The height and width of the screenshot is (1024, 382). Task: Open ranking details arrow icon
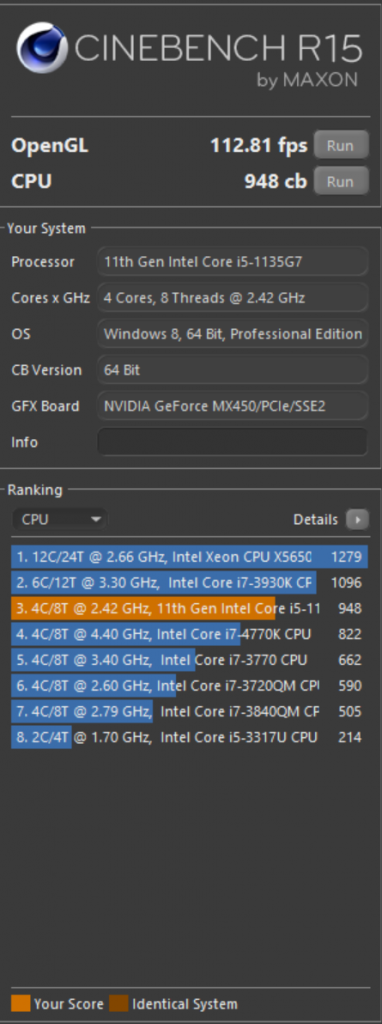(357, 519)
